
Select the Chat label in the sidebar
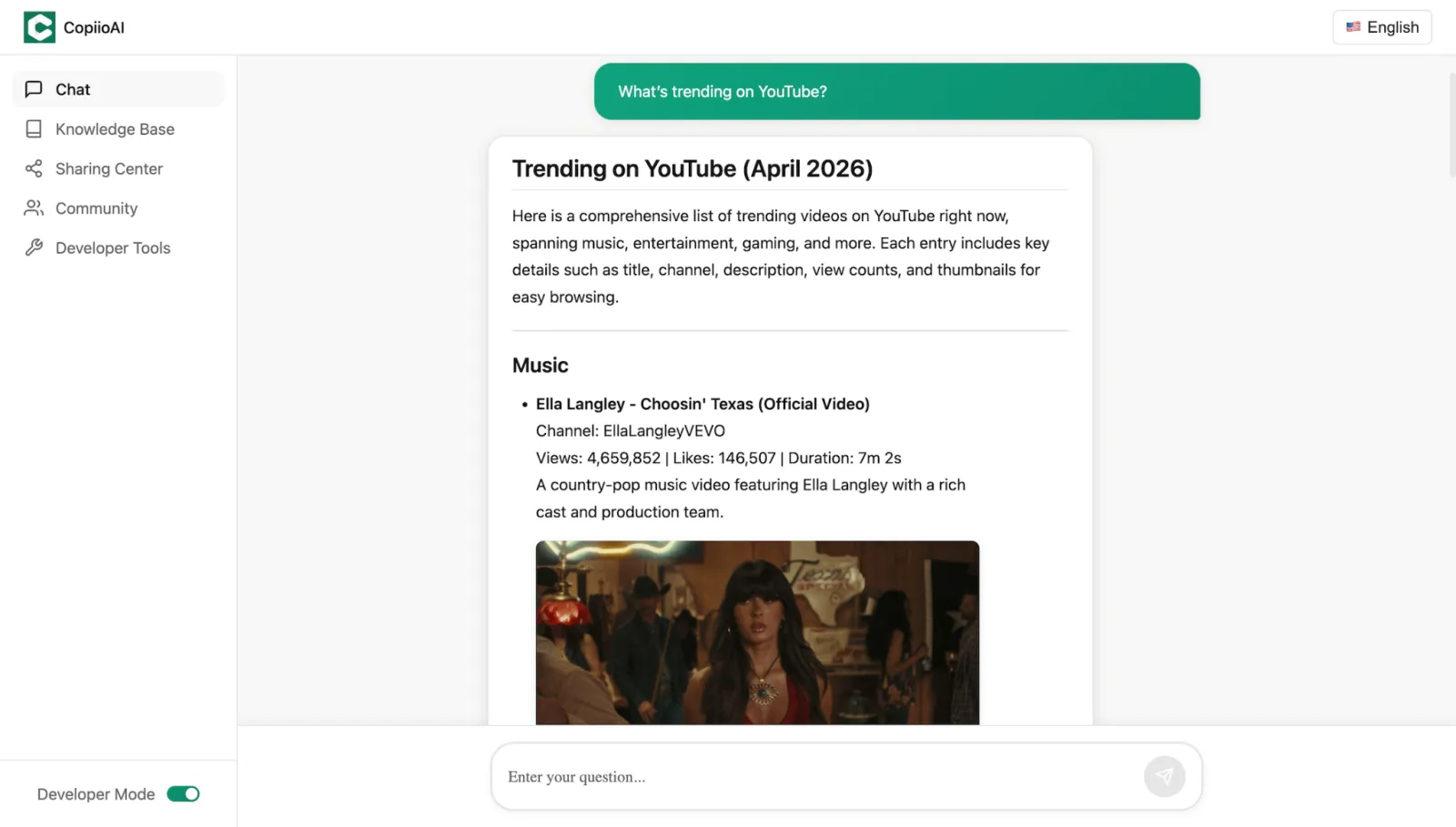(73, 89)
